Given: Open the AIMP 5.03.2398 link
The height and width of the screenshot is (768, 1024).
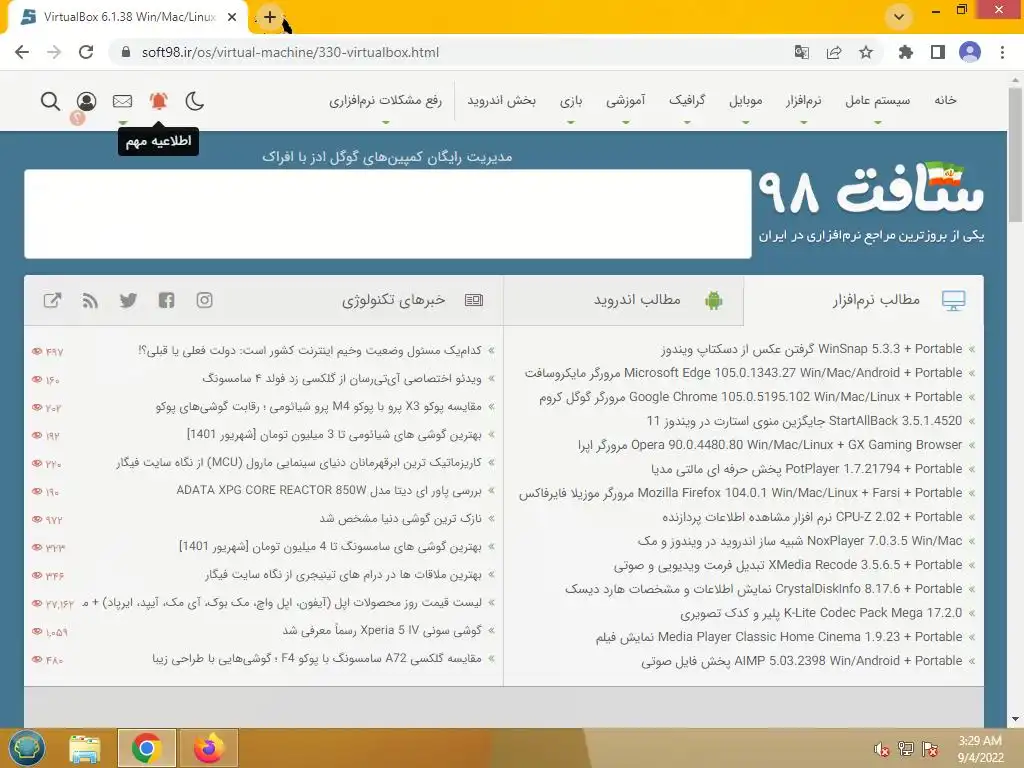Looking at the screenshot, I should tap(801, 661).
